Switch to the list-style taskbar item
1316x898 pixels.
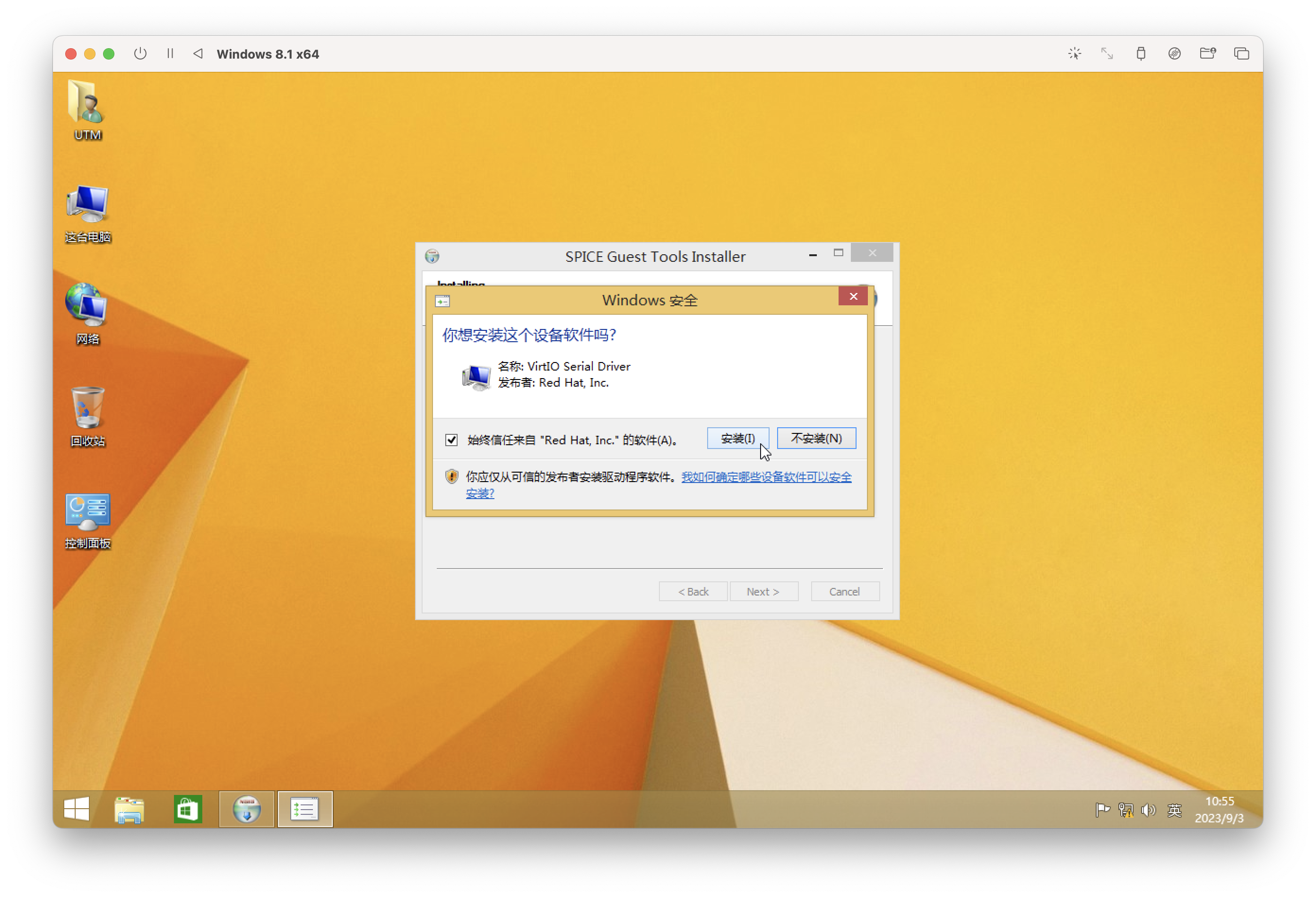pos(304,809)
